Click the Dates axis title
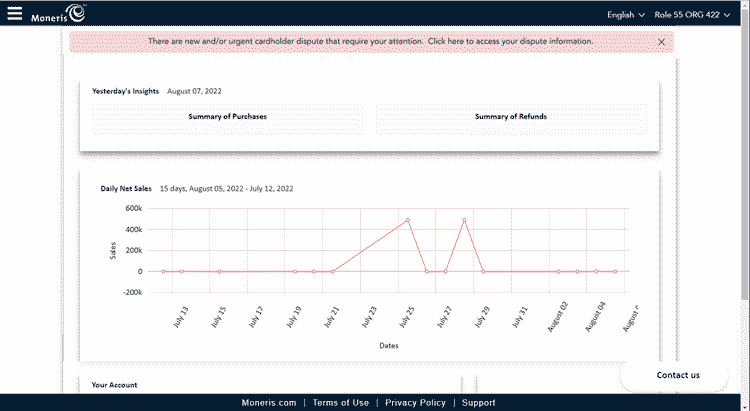This screenshot has width=750, height=411. [x=389, y=345]
